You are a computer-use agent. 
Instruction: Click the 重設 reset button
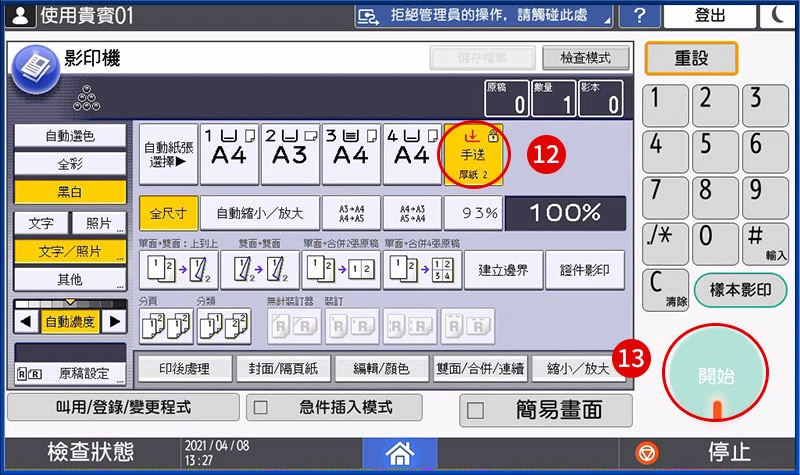point(691,58)
